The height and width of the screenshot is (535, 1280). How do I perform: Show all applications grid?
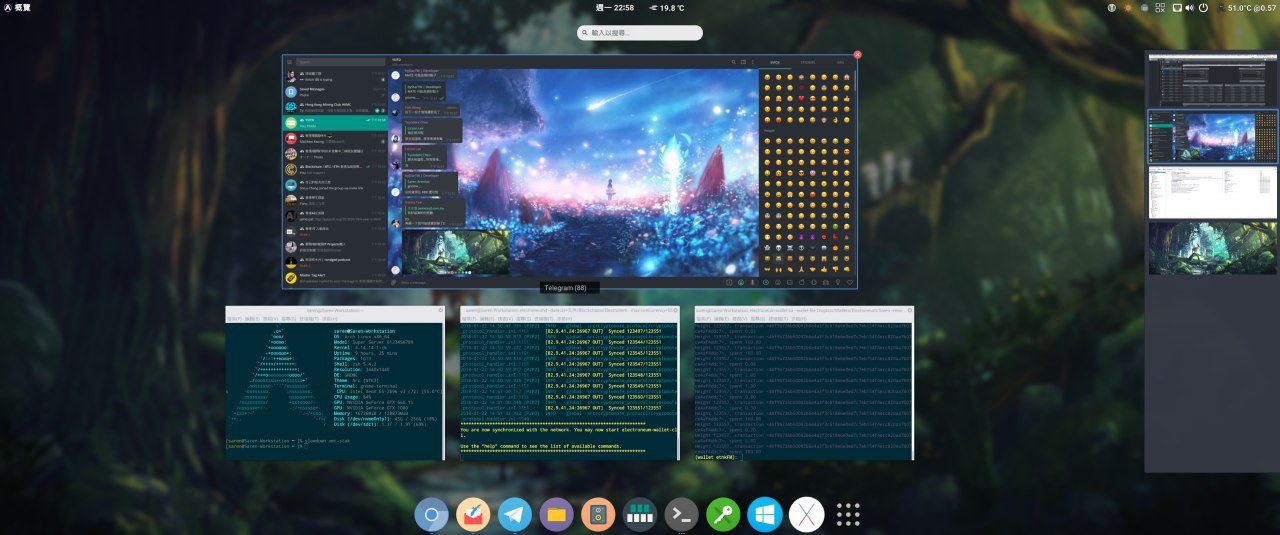[x=848, y=515]
